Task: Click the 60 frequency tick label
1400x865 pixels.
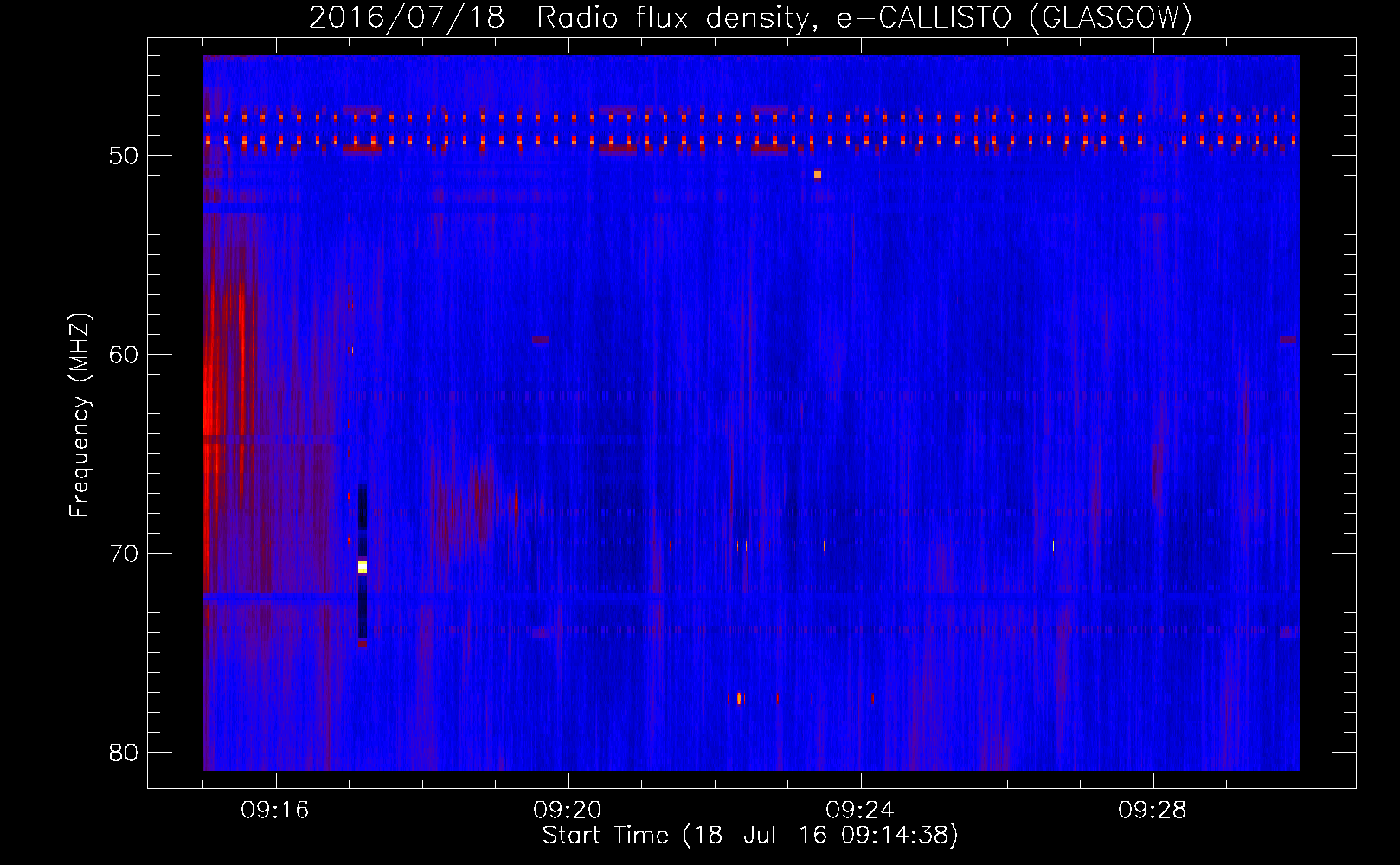Action: (x=125, y=355)
